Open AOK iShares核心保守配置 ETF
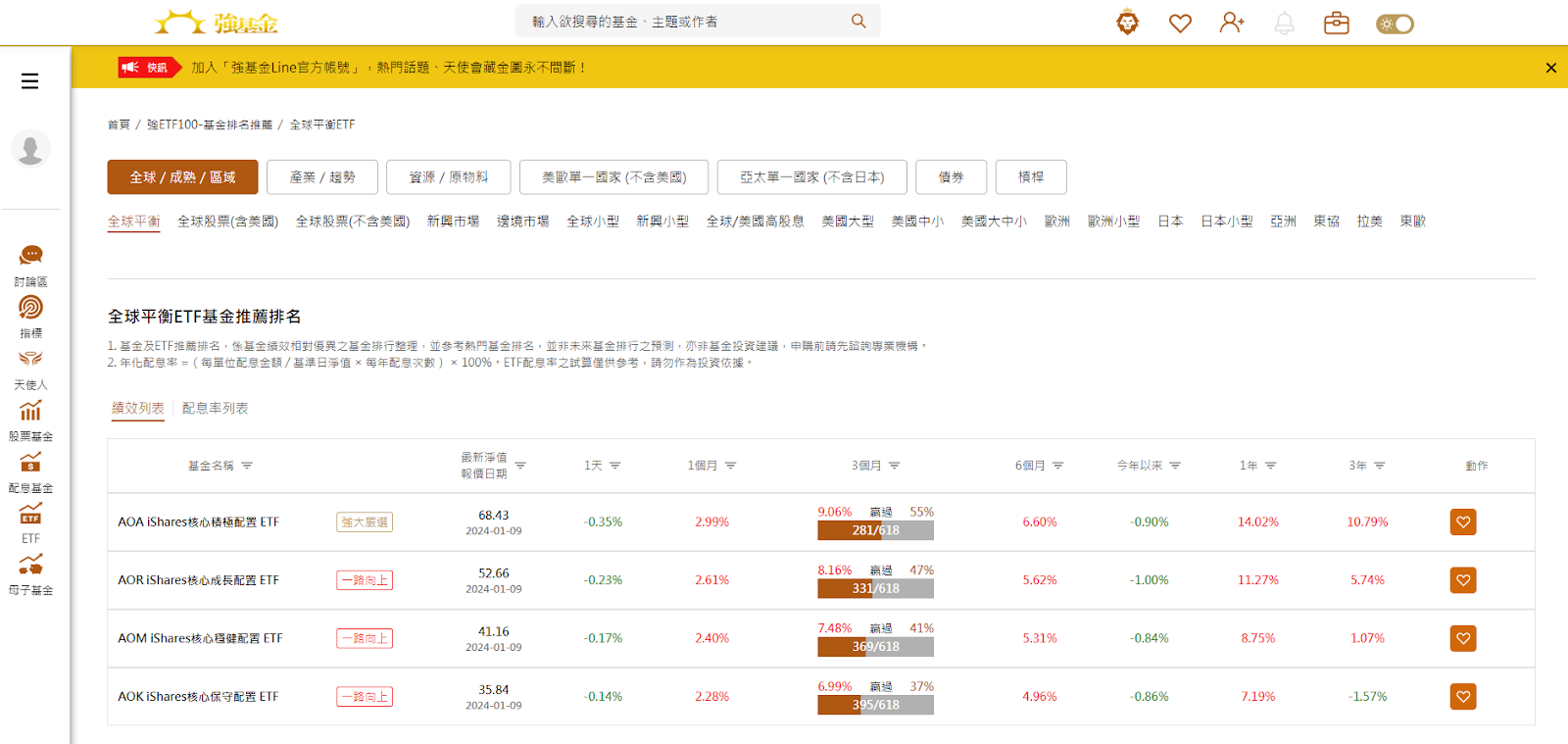 click(198, 697)
